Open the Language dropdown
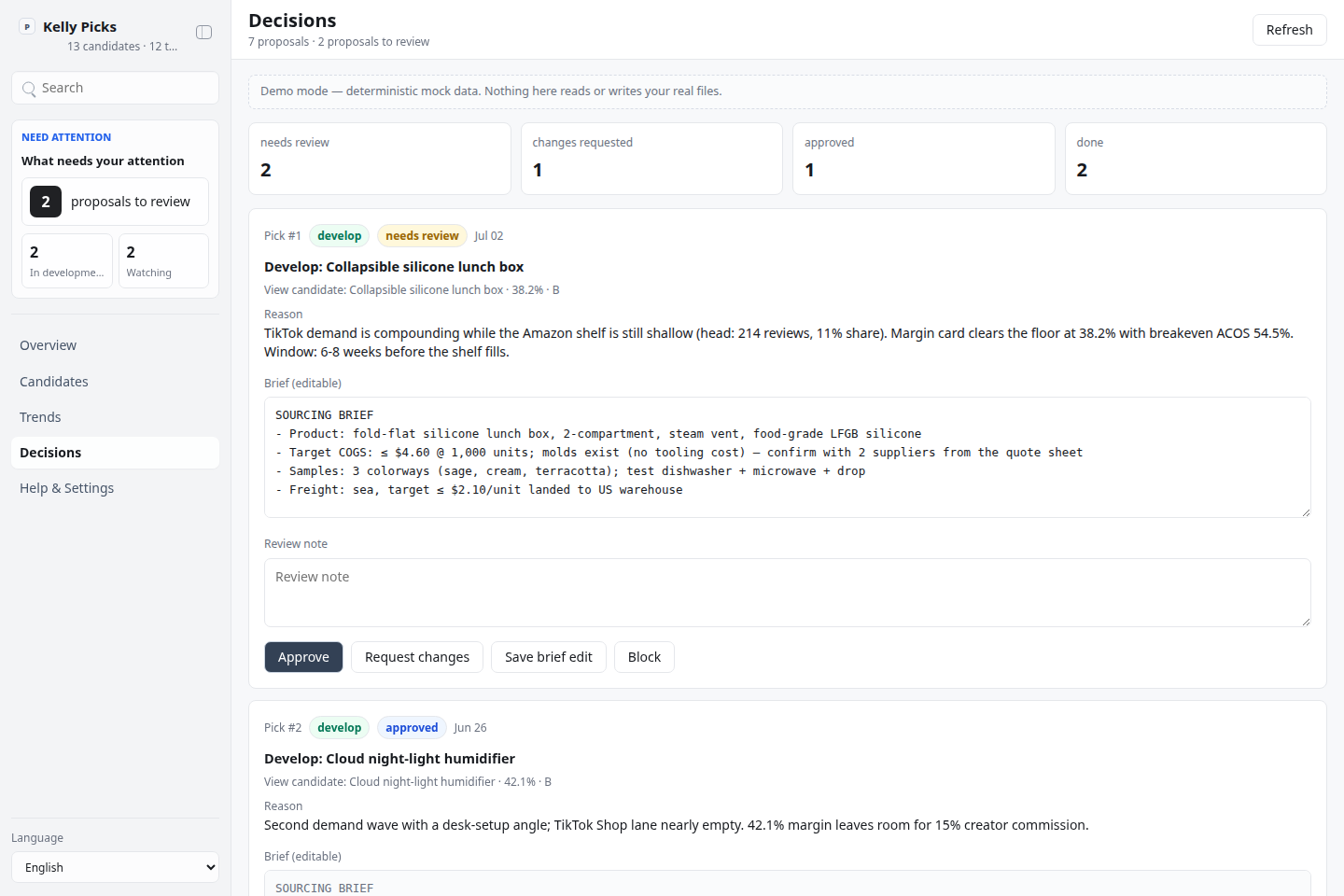 pyautogui.click(x=115, y=867)
